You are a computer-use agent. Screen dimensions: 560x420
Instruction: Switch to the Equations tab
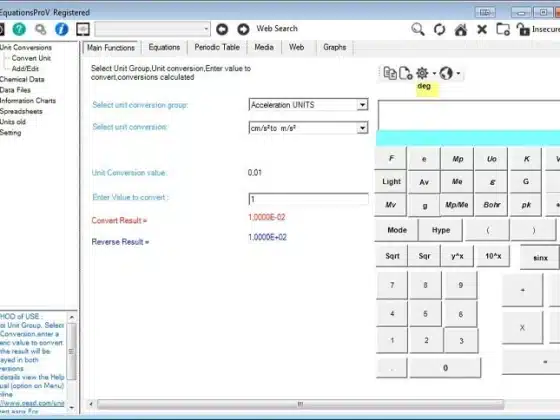164,48
